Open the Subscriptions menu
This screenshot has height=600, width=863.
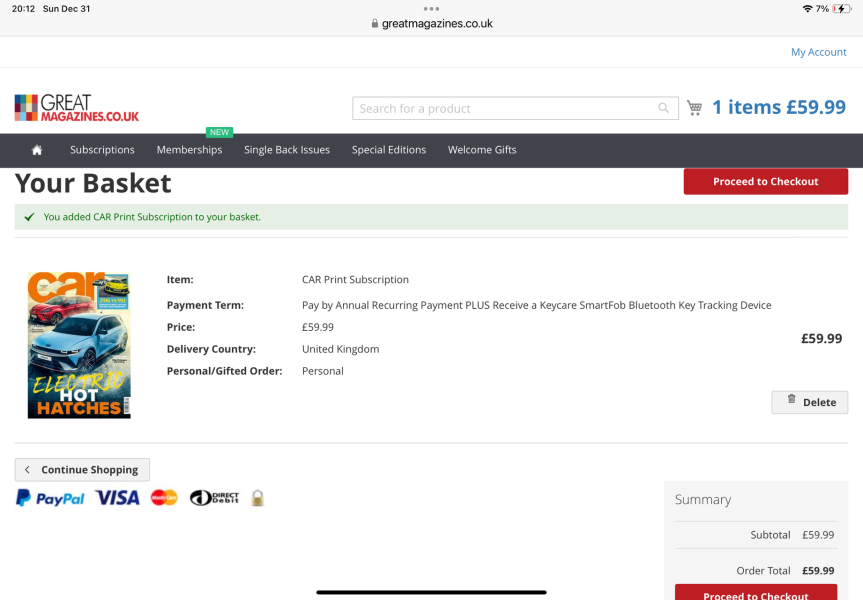(x=102, y=150)
